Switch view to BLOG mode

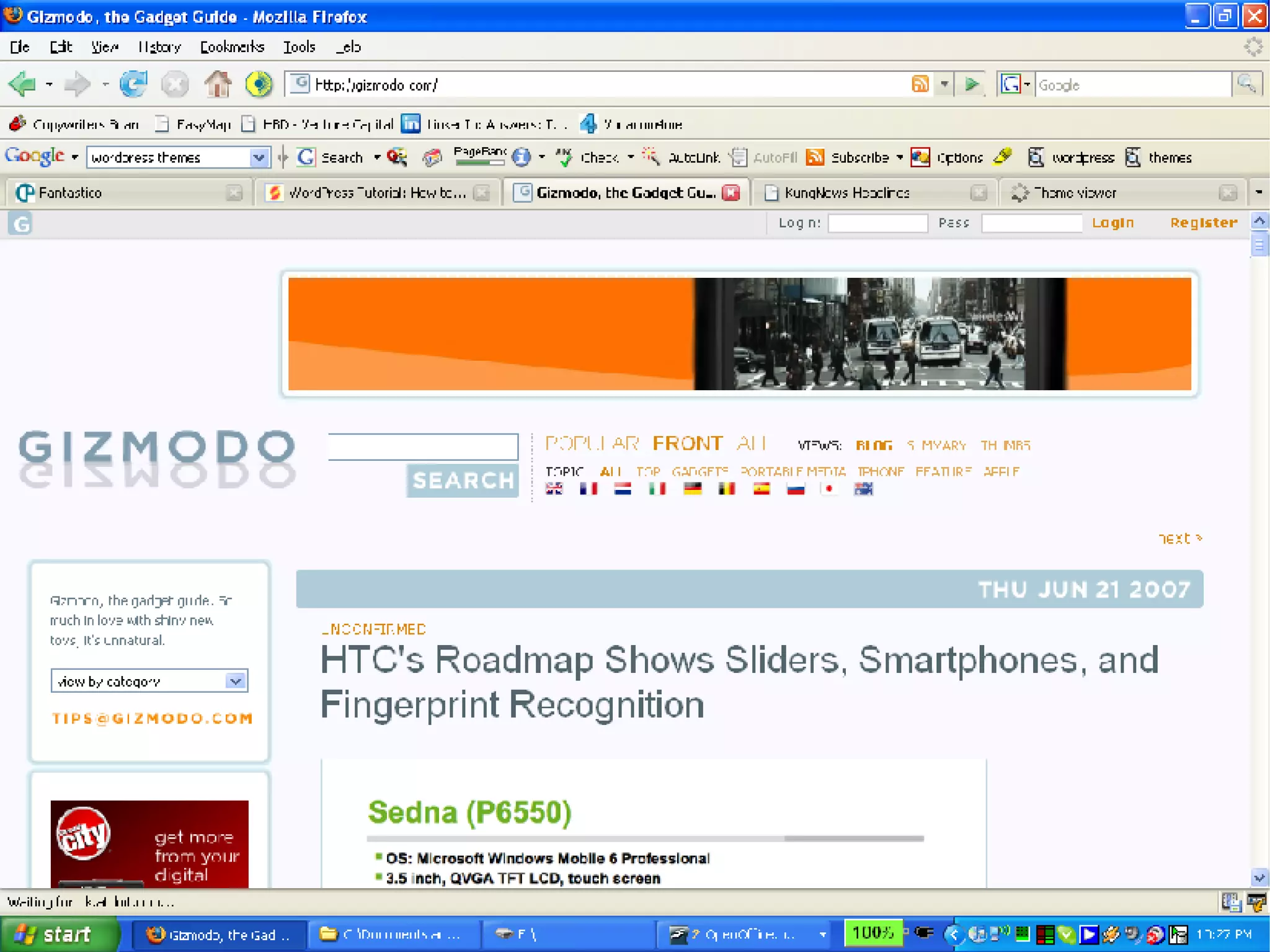click(874, 445)
